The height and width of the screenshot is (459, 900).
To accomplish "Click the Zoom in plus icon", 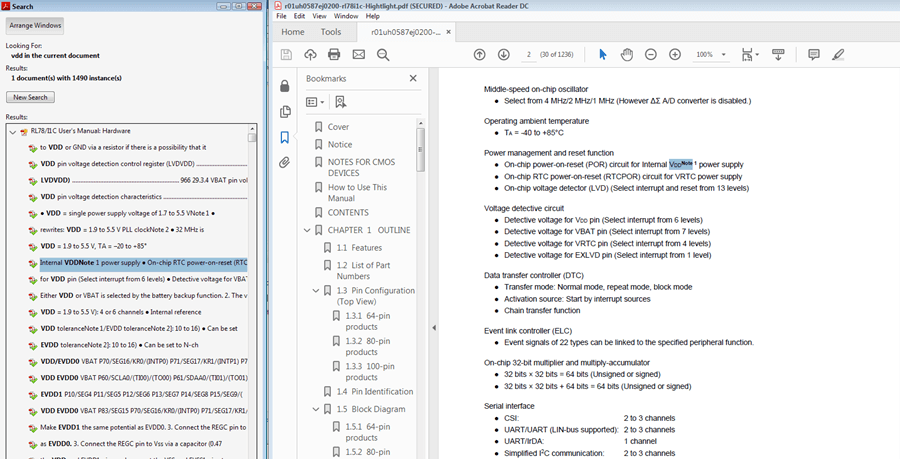I will pos(675,54).
